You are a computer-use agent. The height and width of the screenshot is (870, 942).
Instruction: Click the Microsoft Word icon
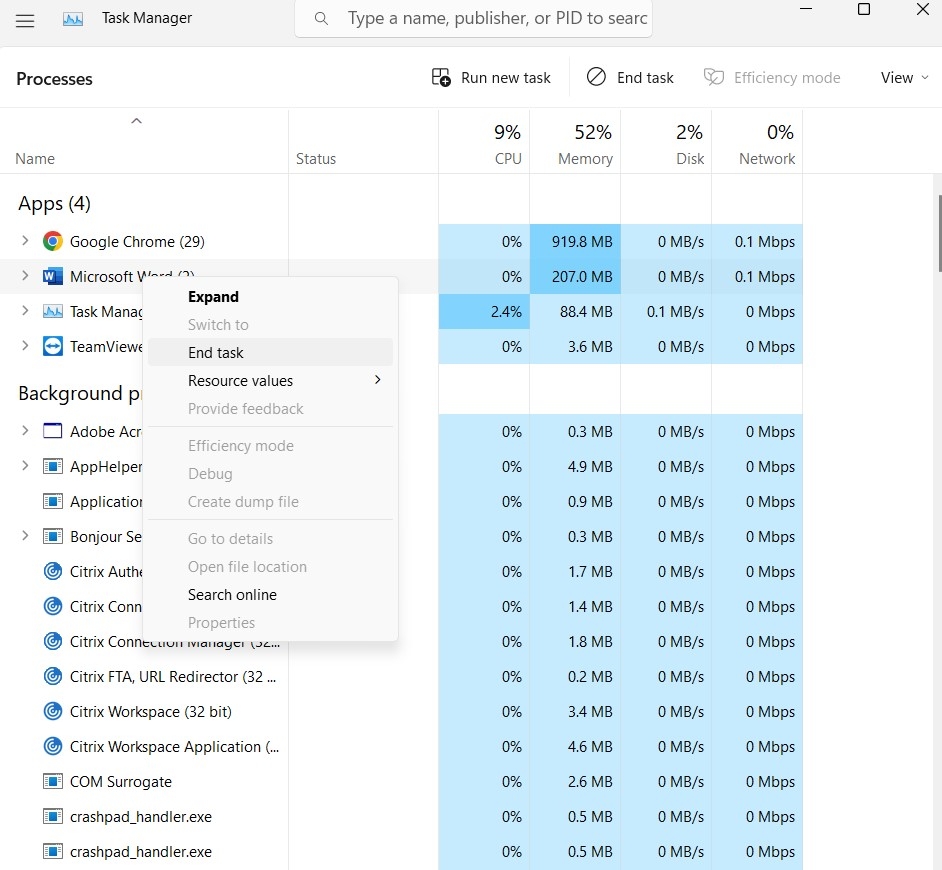click(53, 276)
